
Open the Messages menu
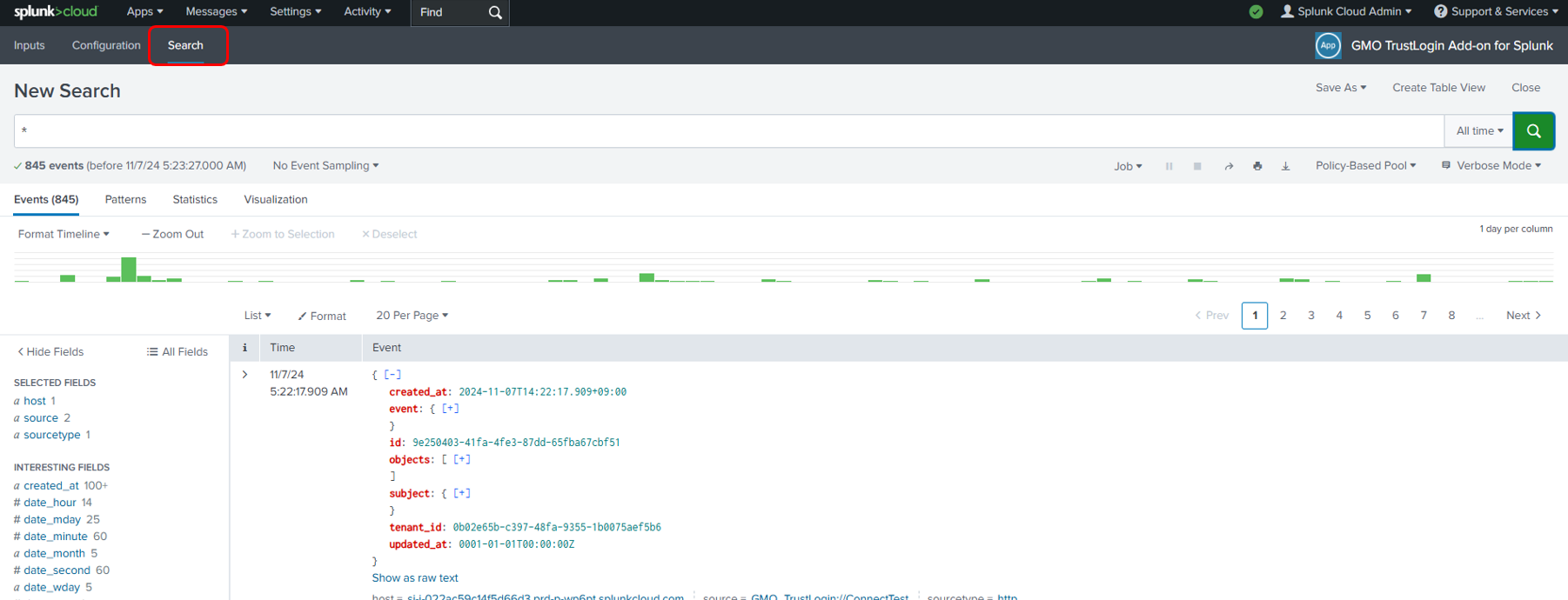tap(217, 11)
